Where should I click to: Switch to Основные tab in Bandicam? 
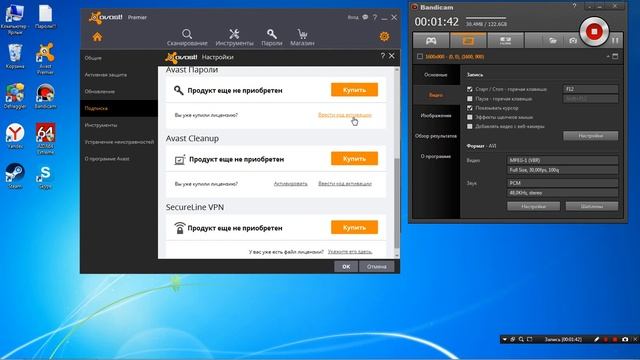tap(436, 75)
